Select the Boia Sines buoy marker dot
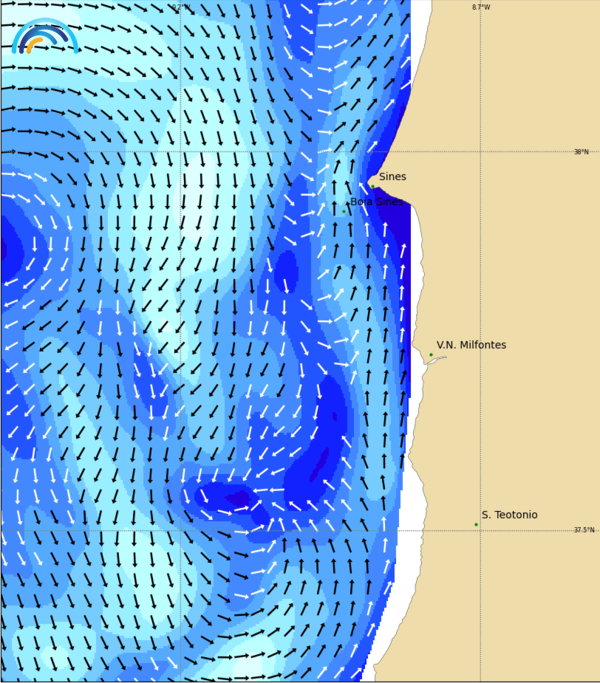The image size is (600, 683). tap(344, 211)
